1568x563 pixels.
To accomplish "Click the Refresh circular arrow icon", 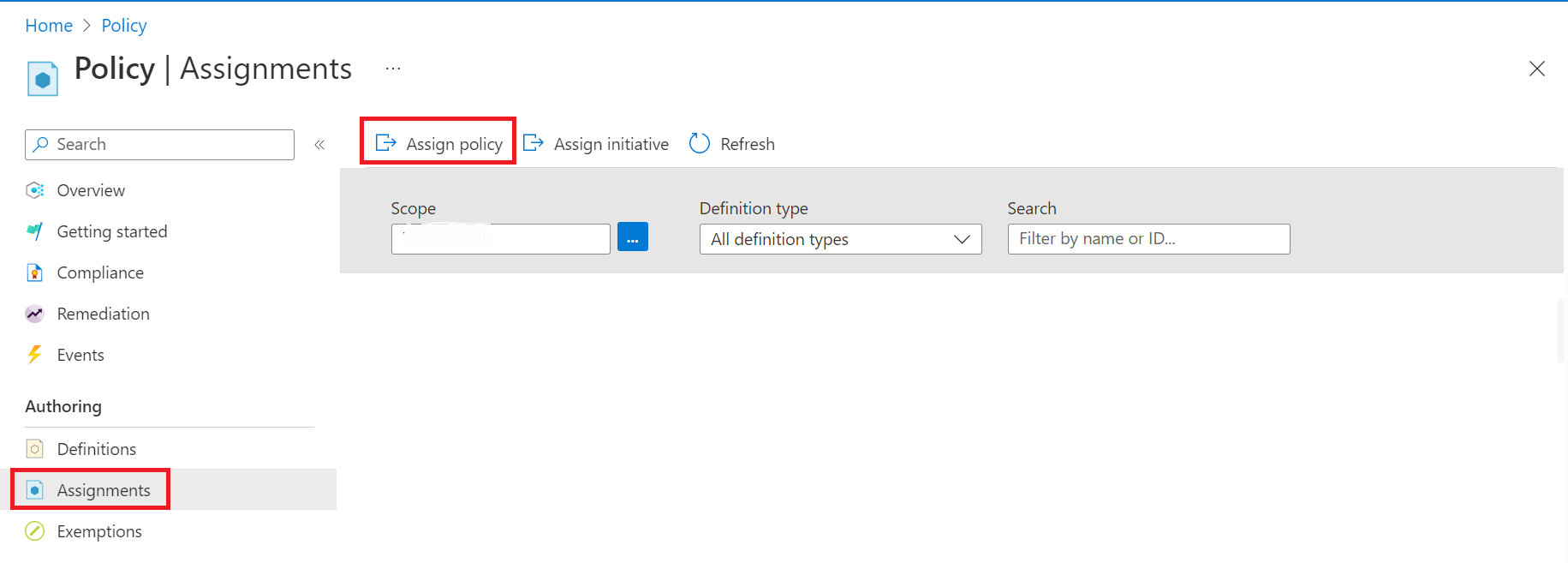I will [x=700, y=144].
